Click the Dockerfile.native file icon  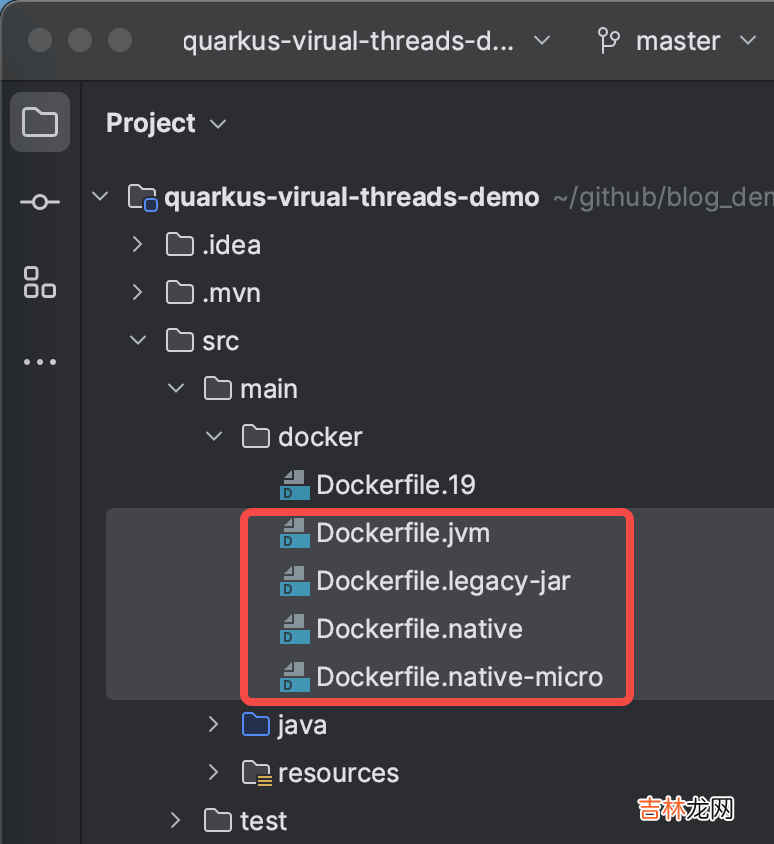coord(295,629)
